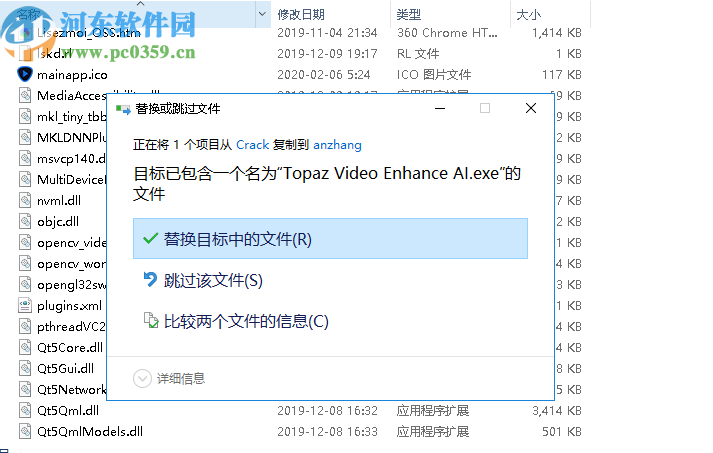Sort by size column header
Viewport: 713px width, 453px height.
tap(528, 15)
